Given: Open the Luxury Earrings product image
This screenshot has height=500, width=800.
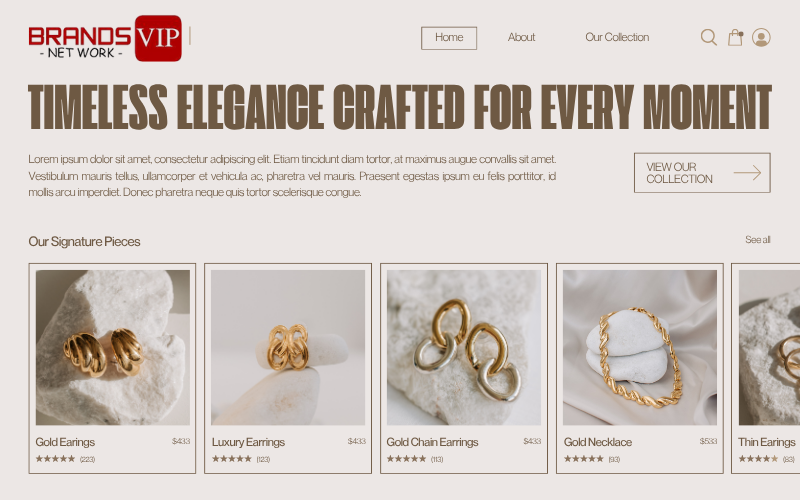Looking at the screenshot, I should [288, 347].
